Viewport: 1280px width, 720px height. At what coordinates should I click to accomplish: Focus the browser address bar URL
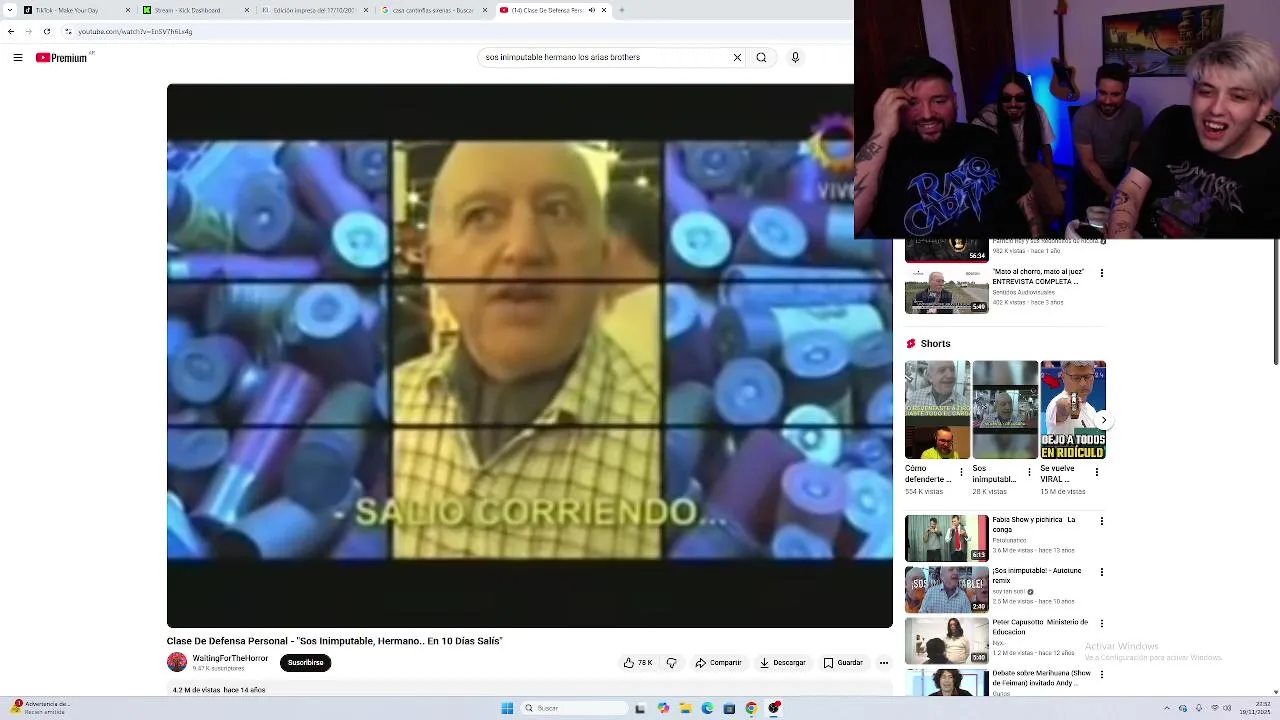(x=135, y=31)
